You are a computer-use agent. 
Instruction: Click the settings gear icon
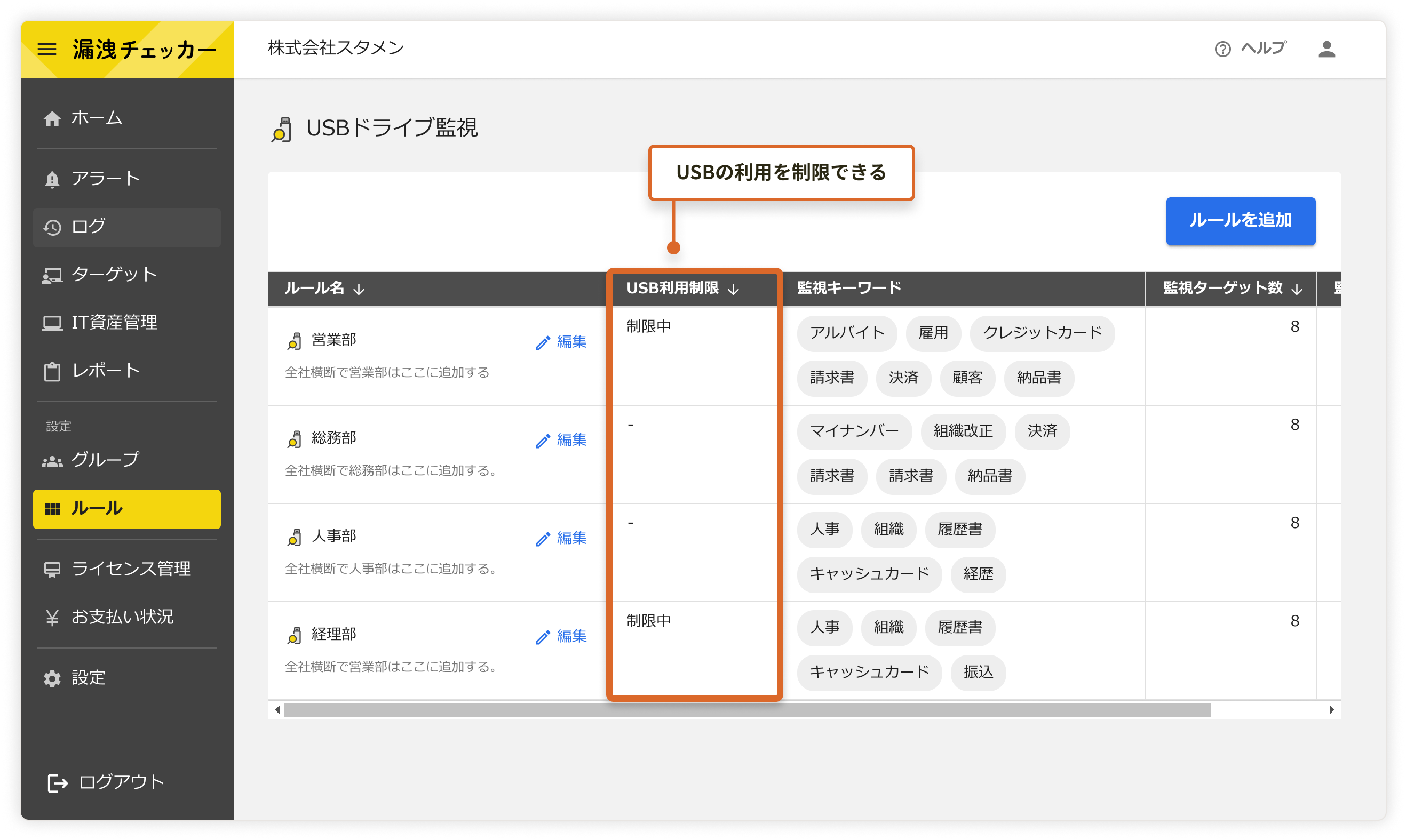52,678
